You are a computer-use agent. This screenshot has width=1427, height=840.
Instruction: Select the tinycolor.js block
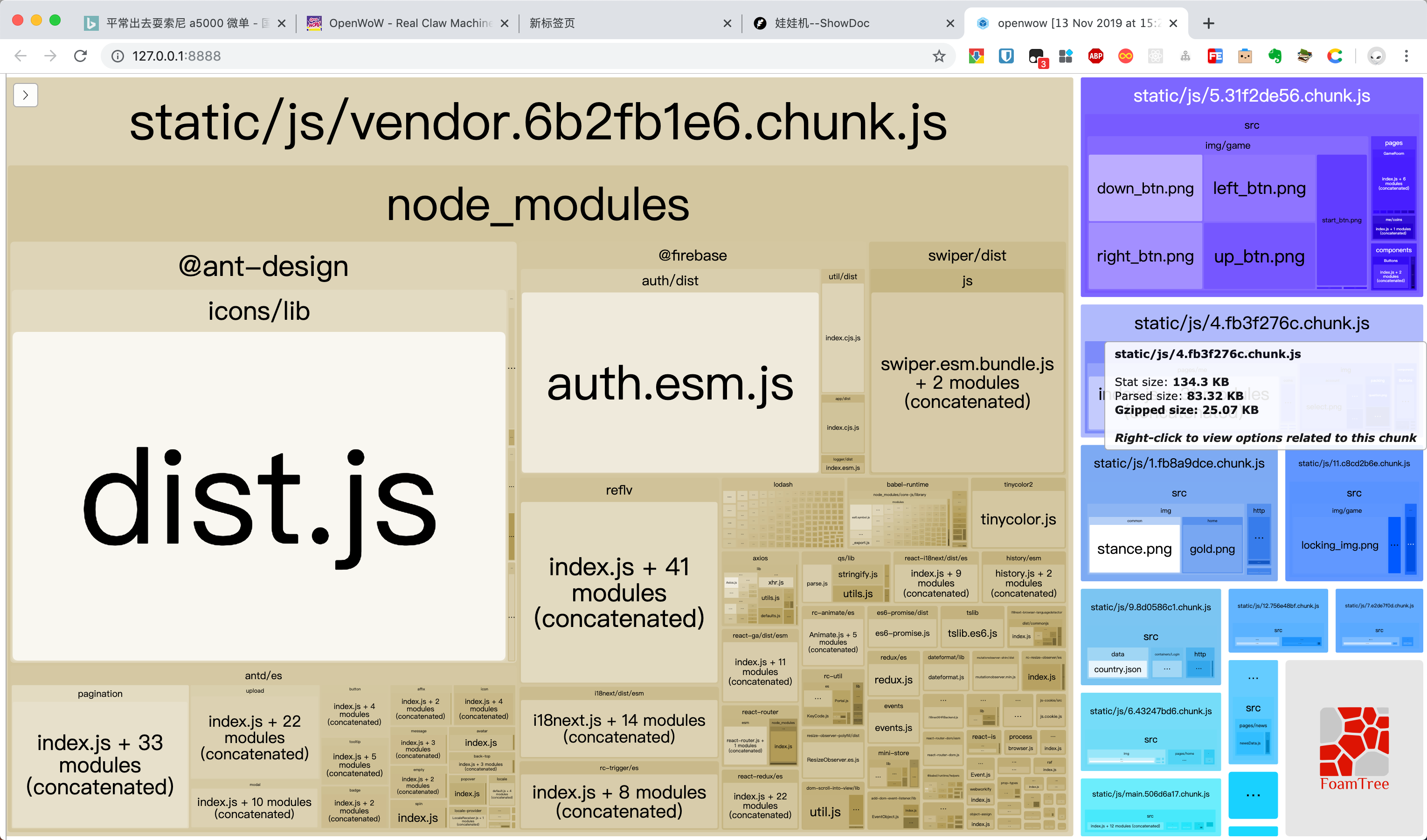click(1018, 519)
